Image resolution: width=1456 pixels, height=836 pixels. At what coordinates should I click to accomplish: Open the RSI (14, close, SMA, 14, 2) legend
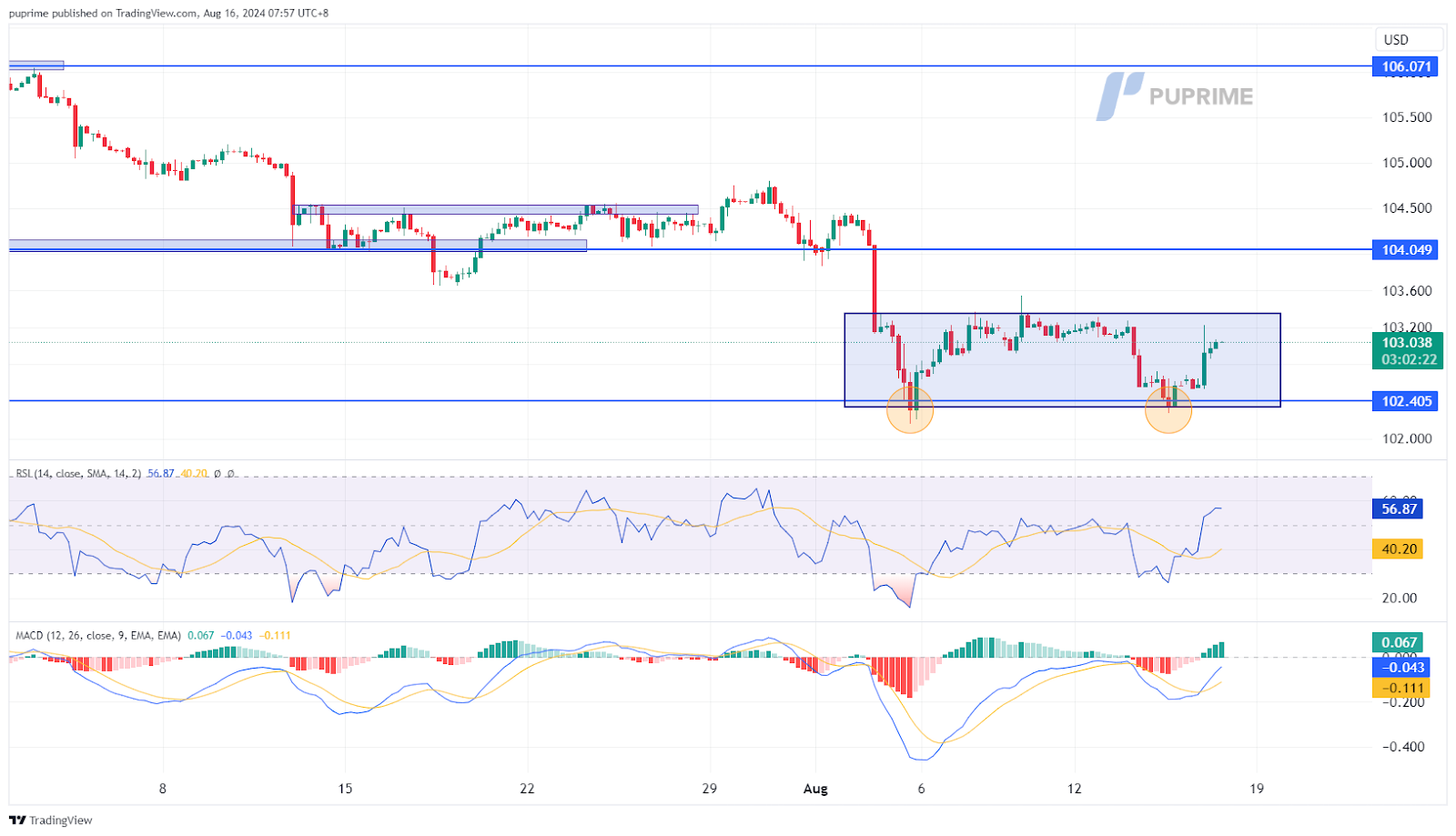[78, 474]
